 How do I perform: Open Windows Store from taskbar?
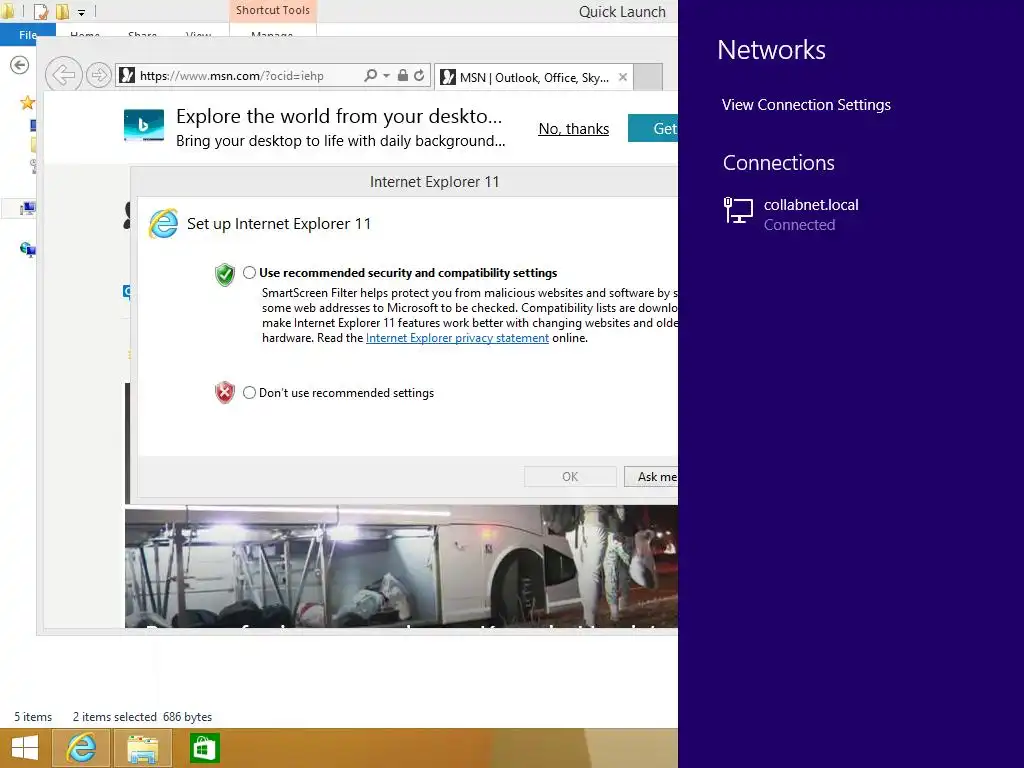coord(204,748)
